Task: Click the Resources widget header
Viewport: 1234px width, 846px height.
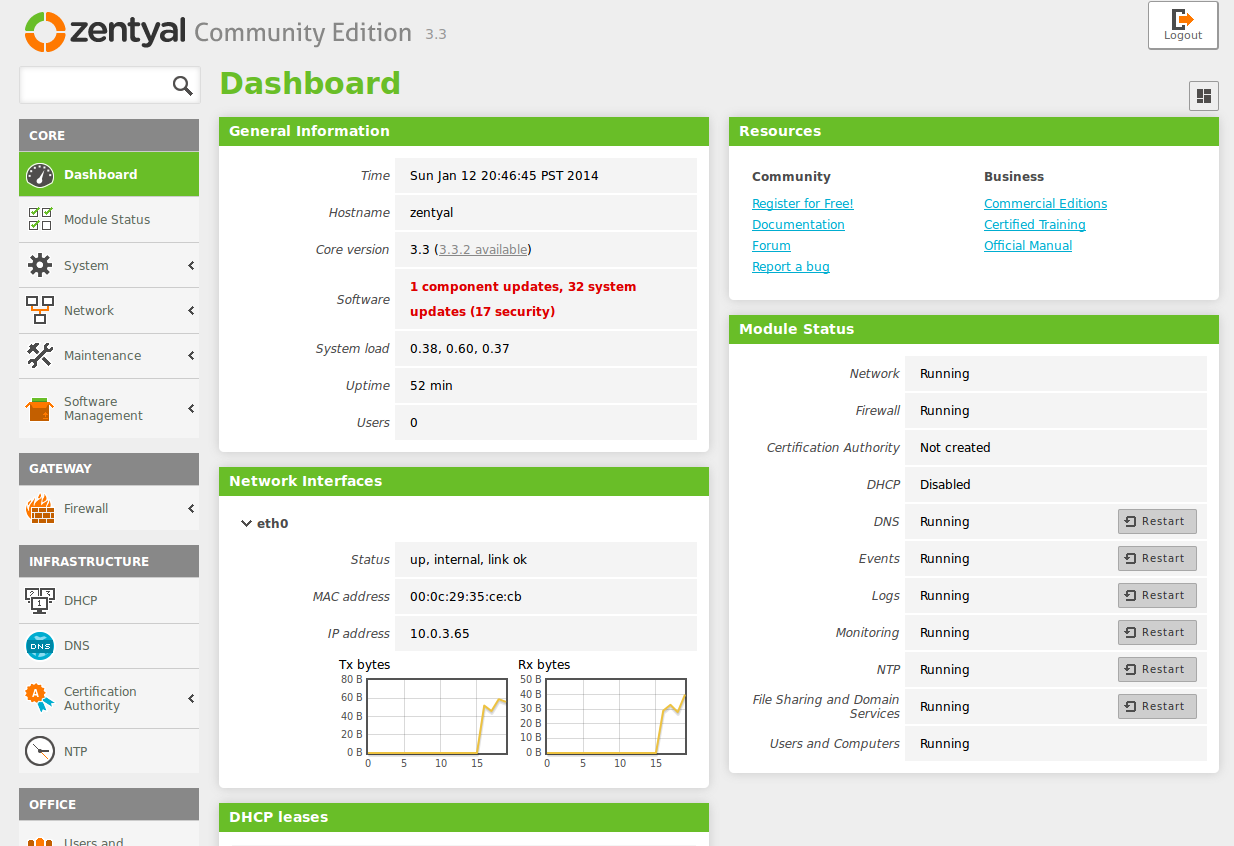Action: pos(974,131)
